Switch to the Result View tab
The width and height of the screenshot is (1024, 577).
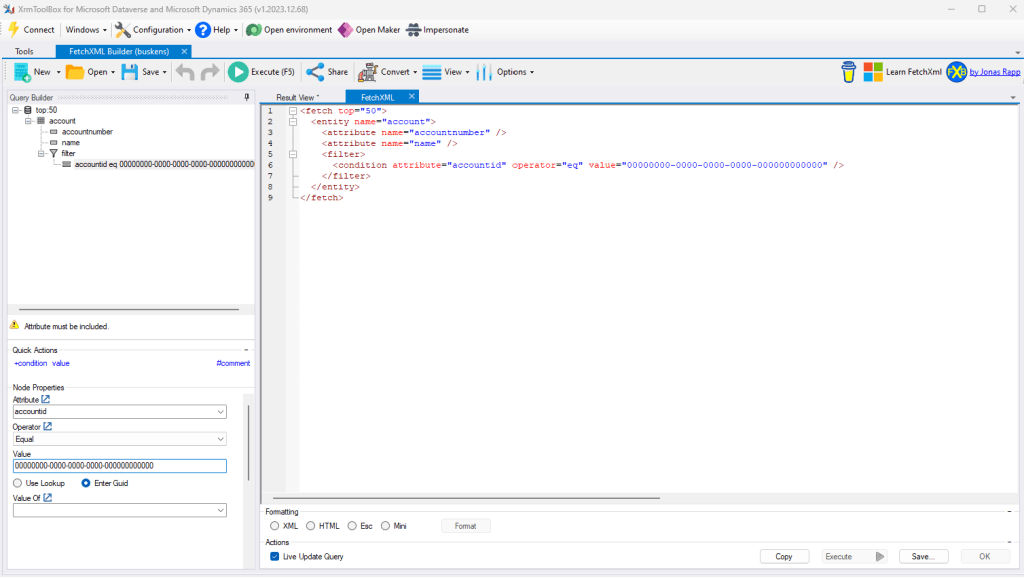[x=298, y=97]
